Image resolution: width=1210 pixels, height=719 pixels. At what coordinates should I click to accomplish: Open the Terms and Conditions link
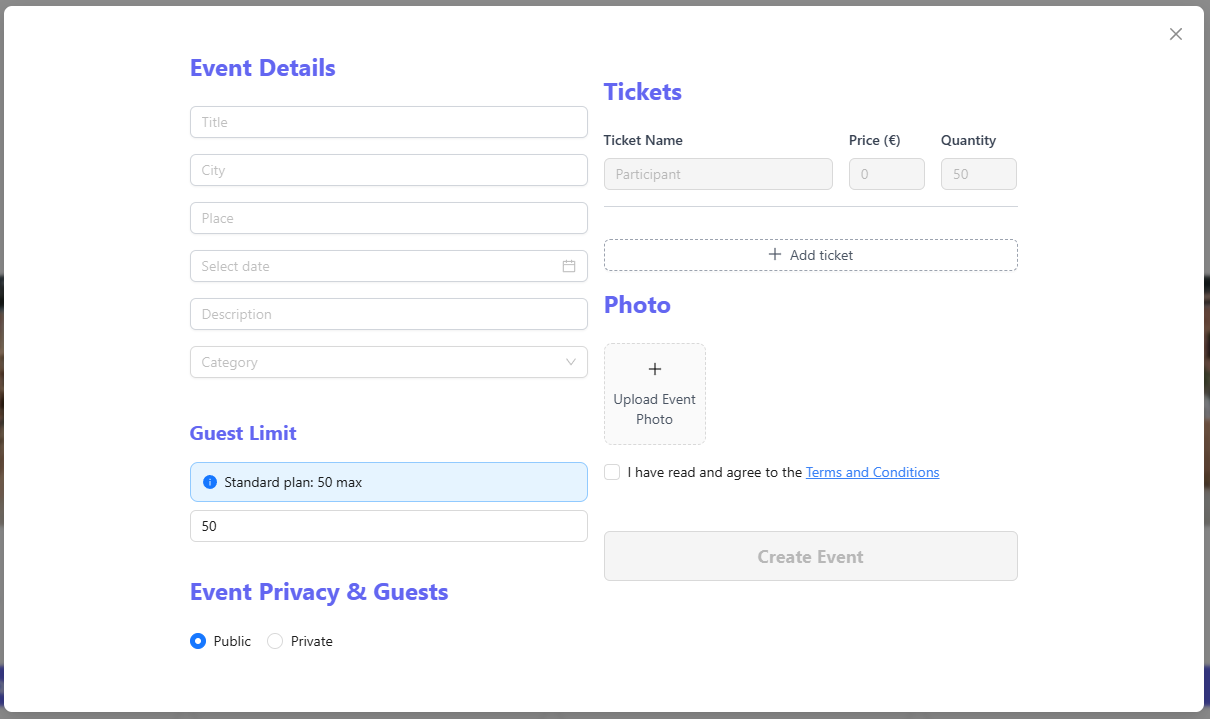pyautogui.click(x=873, y=472)
